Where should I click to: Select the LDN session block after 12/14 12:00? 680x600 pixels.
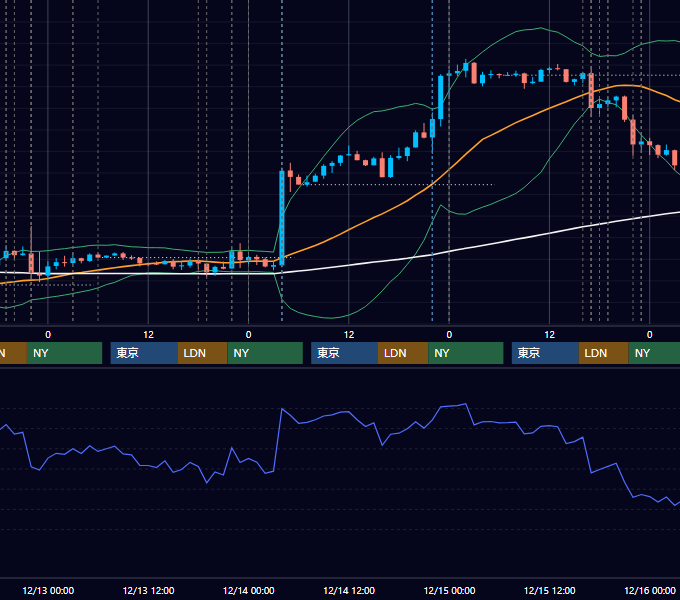click(403, 353)
